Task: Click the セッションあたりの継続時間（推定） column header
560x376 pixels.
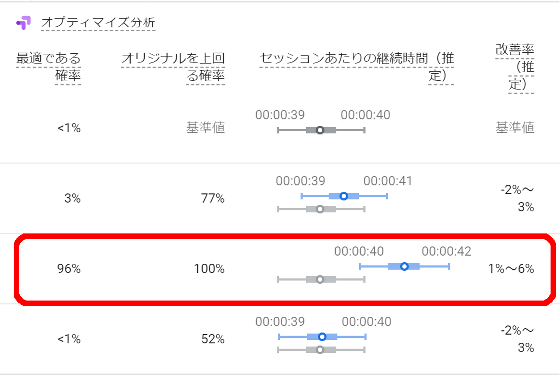Action: (x=357, y=67)
